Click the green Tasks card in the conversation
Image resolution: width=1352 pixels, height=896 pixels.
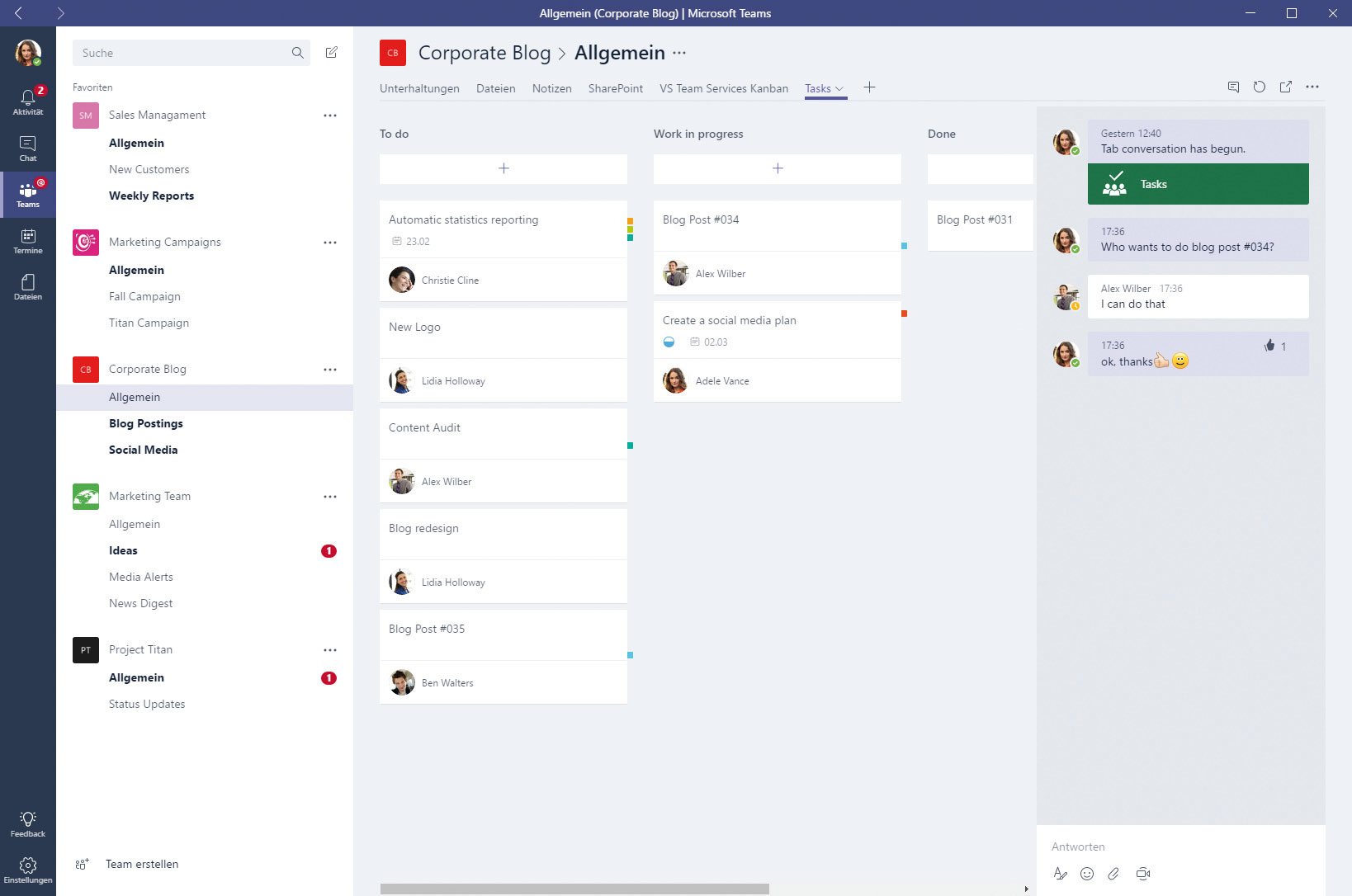(x=1198, y=184)
